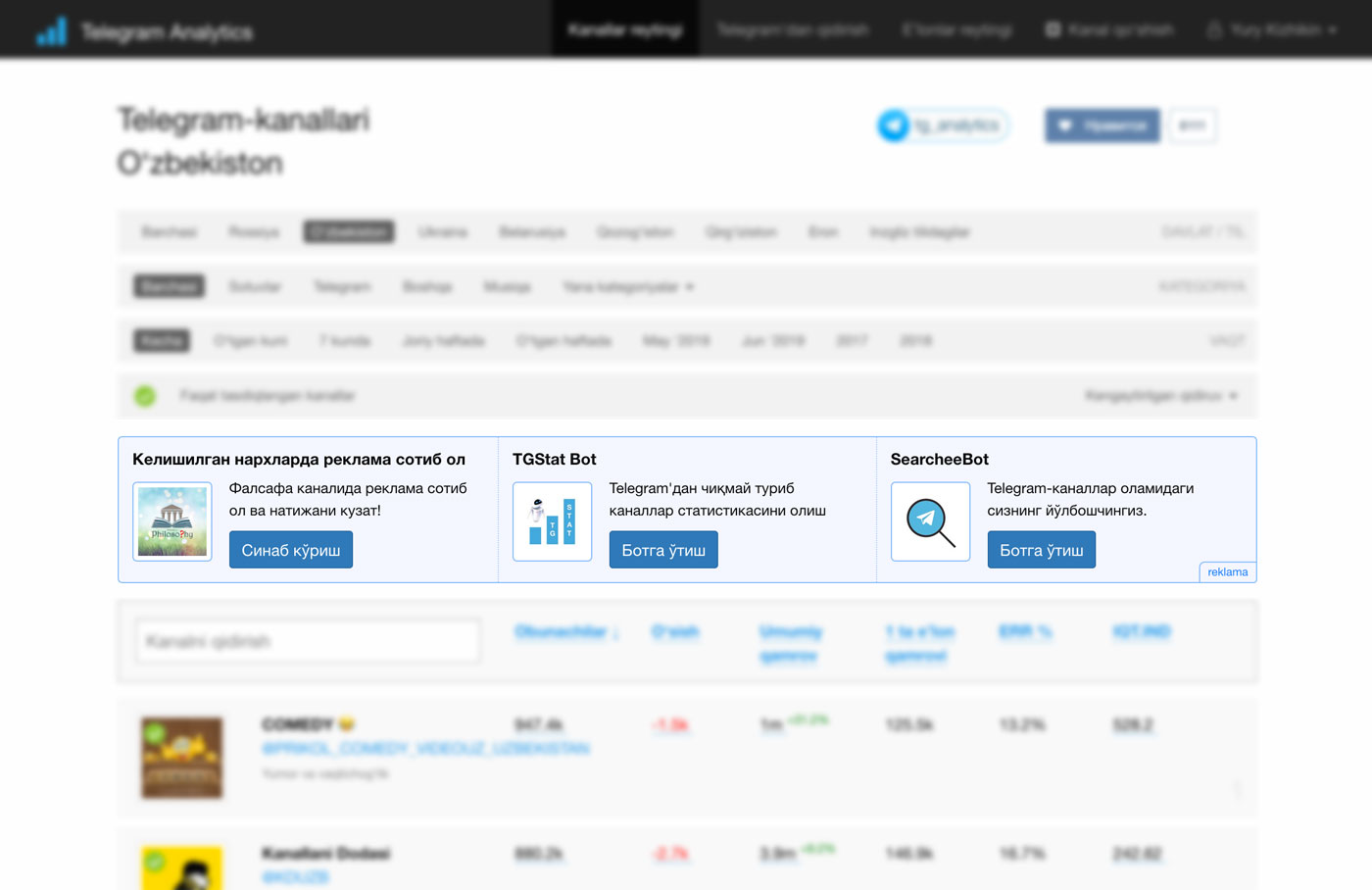Select the Joriy haftada time filter
Viewport: 1372px width, 890px height.
443,341
